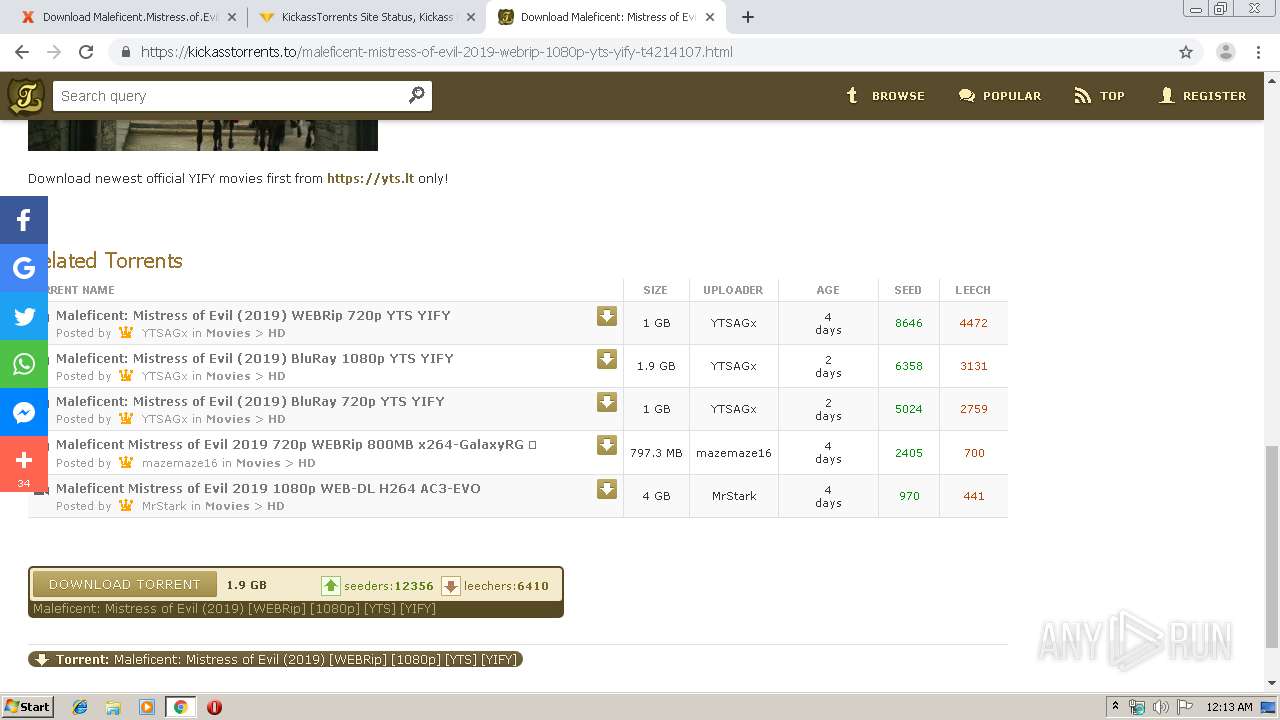The image size is (1280, 720).
Task: Follow the https://yts.lt link
Action: [x=370, y=178]
